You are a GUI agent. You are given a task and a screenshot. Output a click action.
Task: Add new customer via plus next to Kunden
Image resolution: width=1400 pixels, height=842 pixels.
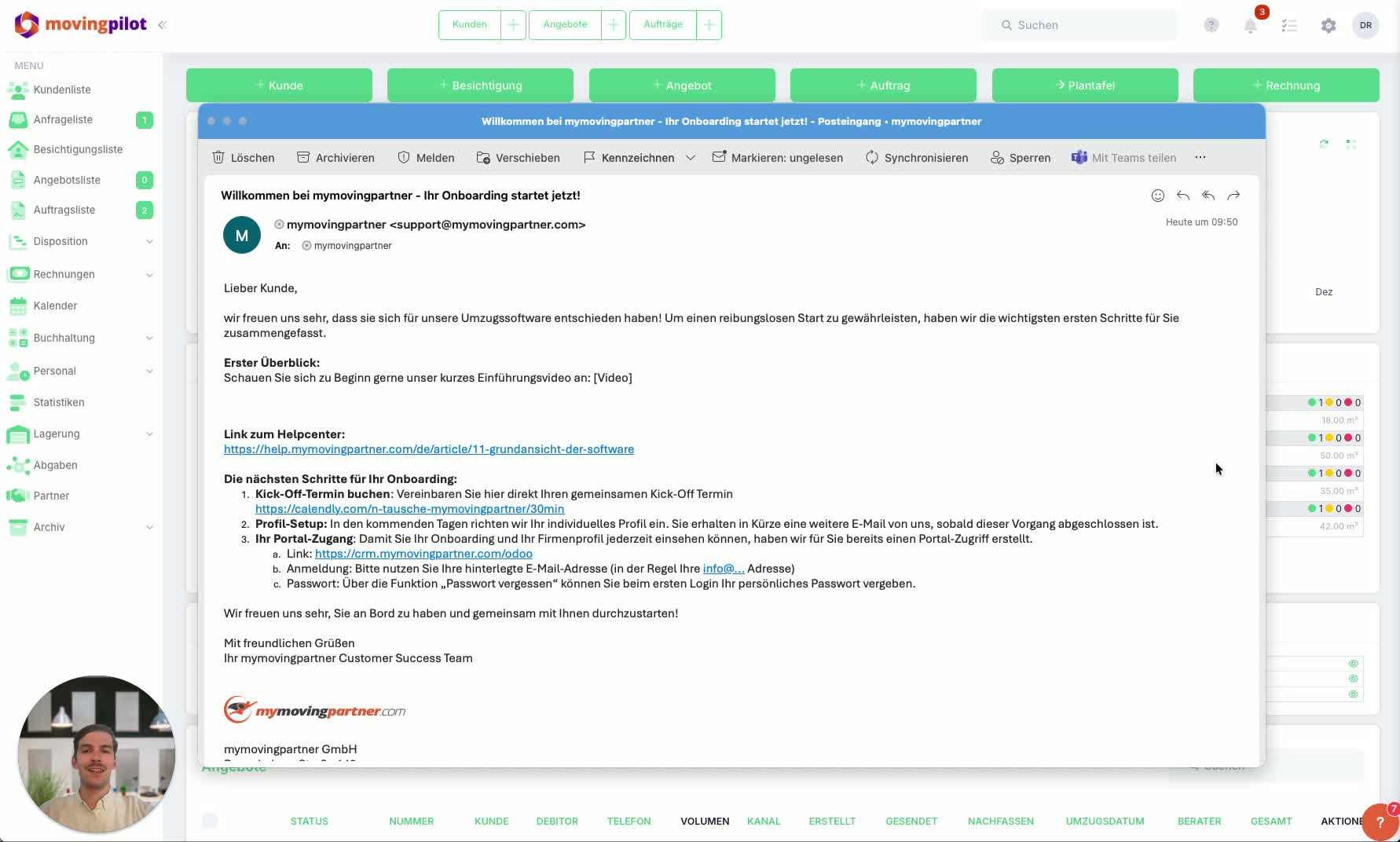[513, 24]
